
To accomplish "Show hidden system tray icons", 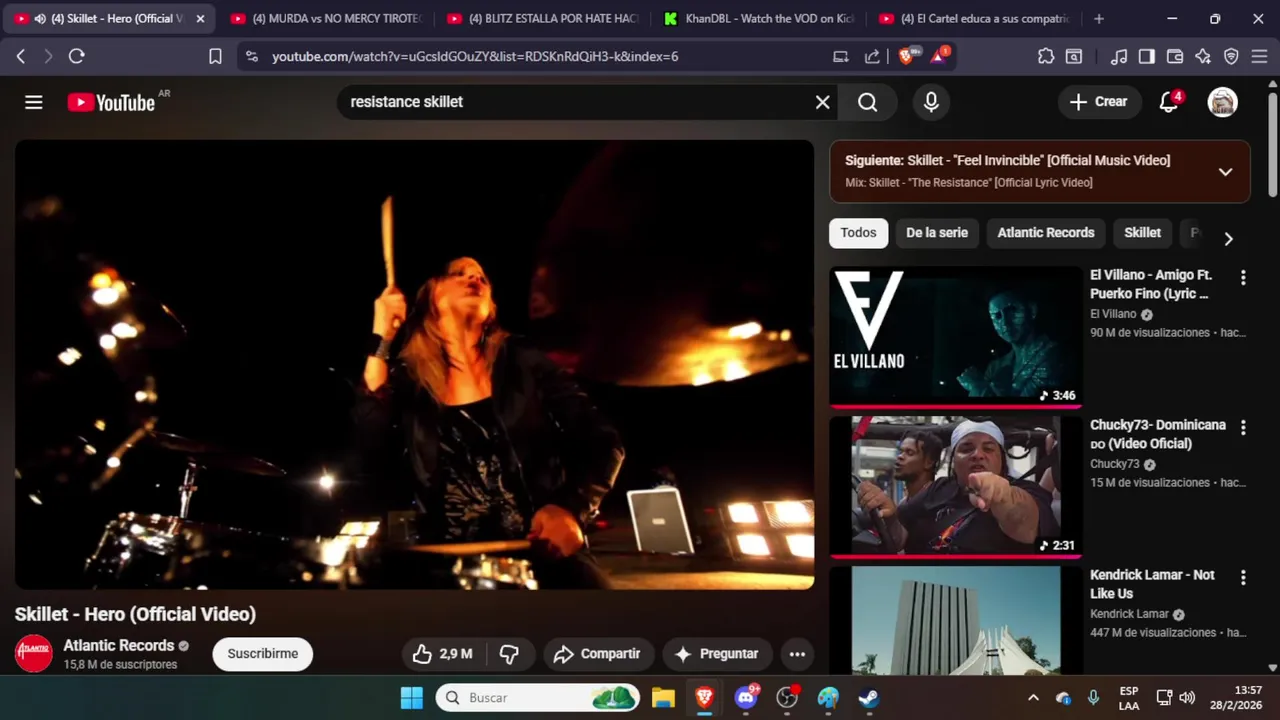I will [x=1033, y=698].
